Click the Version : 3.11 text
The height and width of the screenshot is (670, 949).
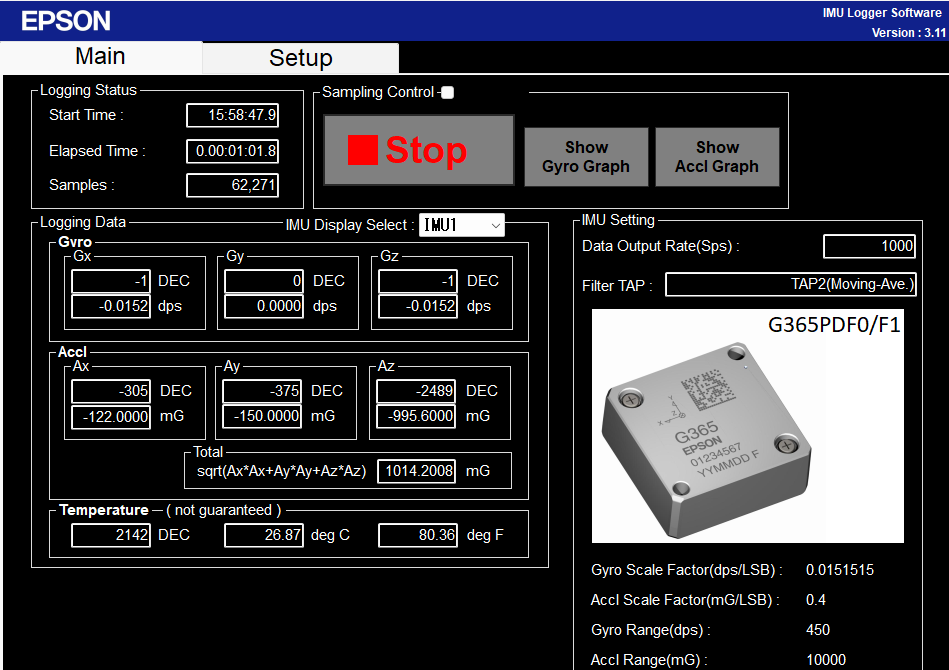[908, 33]
